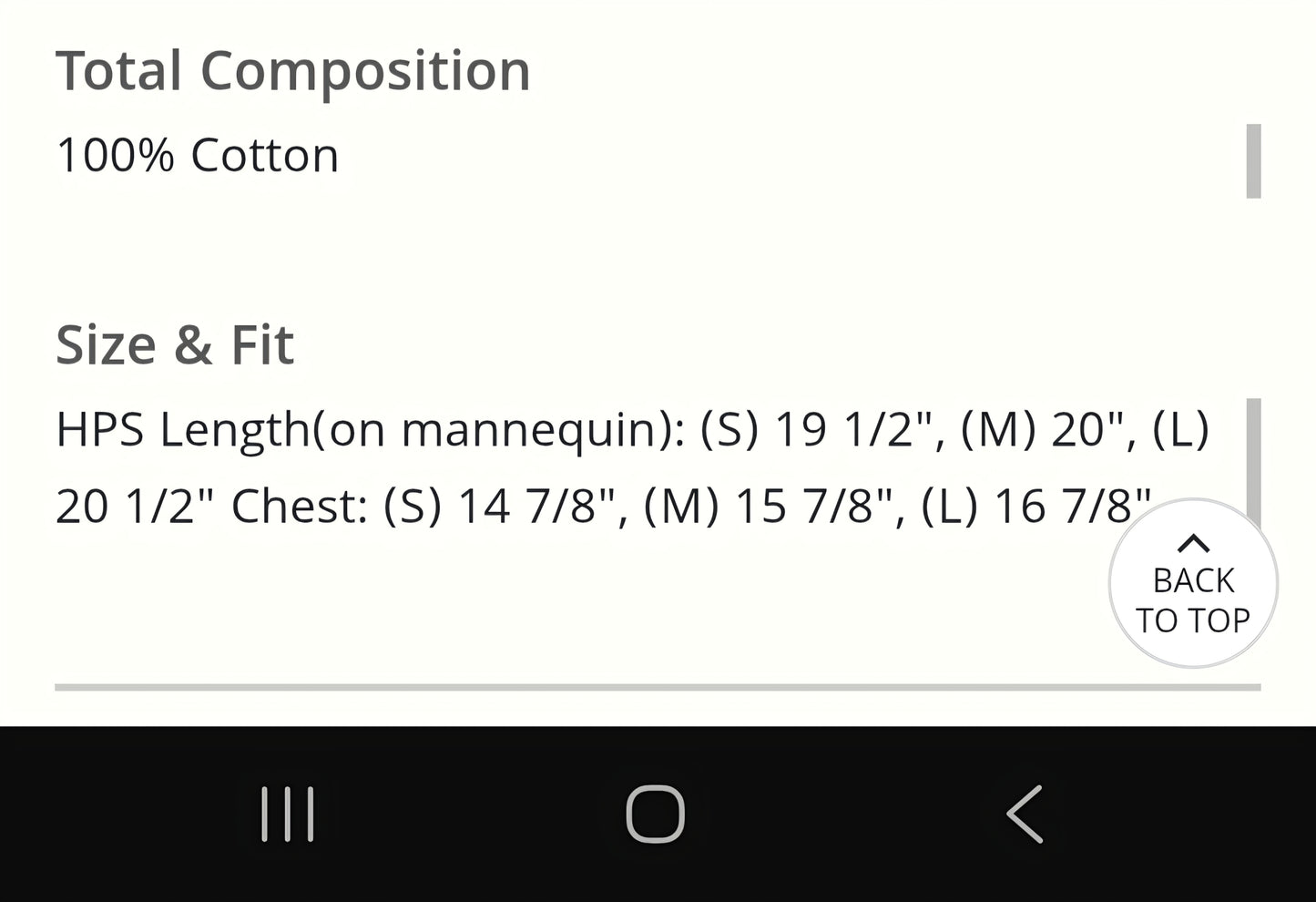
Task: Tap the Android recent apps icon
Action: click(288, 813)
